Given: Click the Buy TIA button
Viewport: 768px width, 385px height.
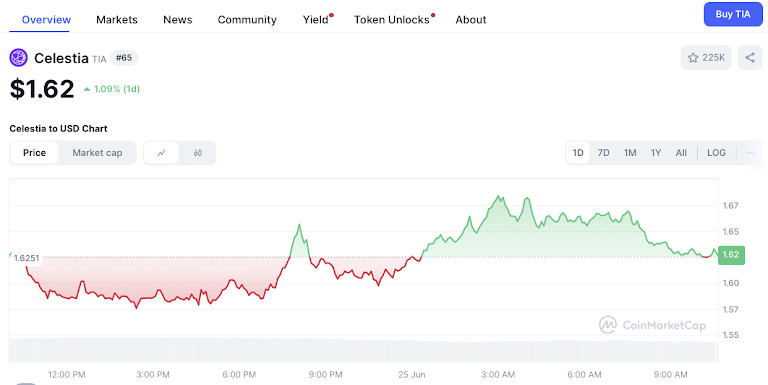Looking at the screenshot, I should click(x=733, y=14).
